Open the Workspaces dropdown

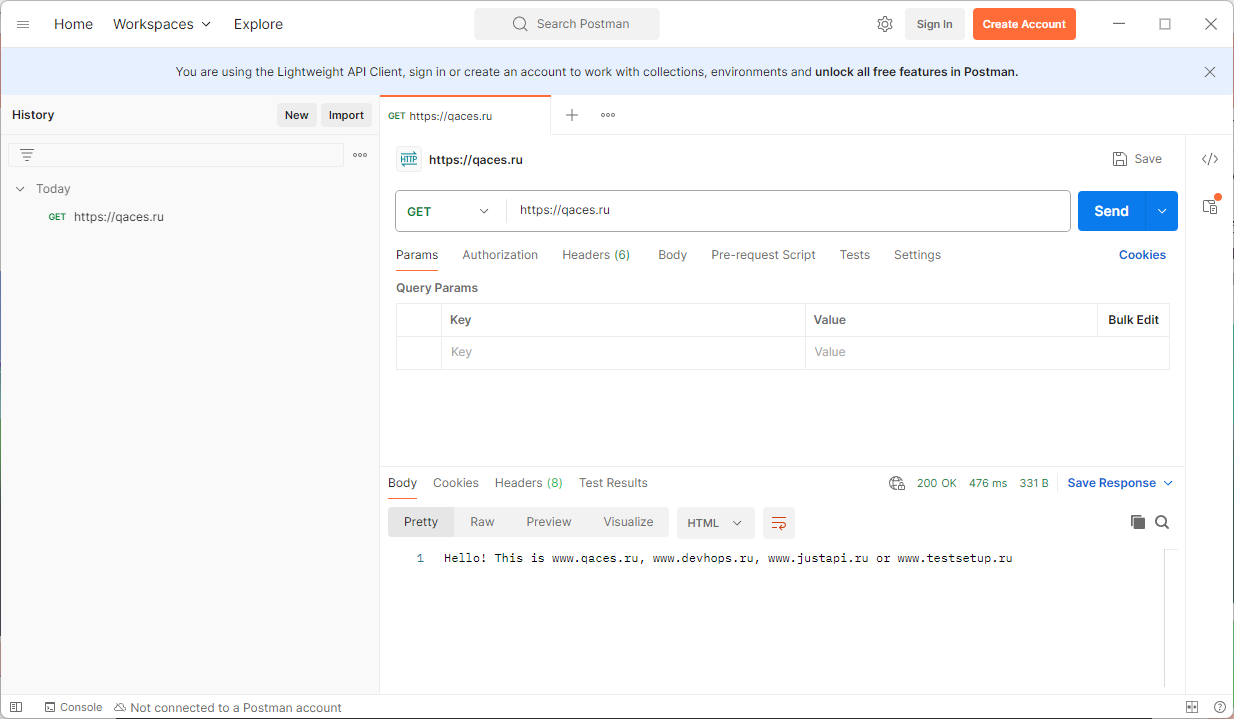[162, 24]
